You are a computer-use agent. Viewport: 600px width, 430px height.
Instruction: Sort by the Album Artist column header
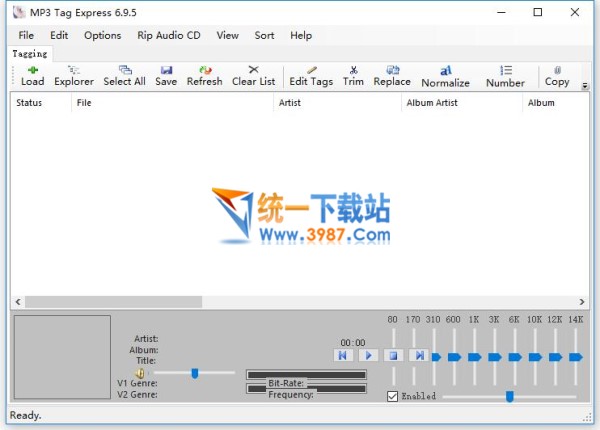coord(462,103)
